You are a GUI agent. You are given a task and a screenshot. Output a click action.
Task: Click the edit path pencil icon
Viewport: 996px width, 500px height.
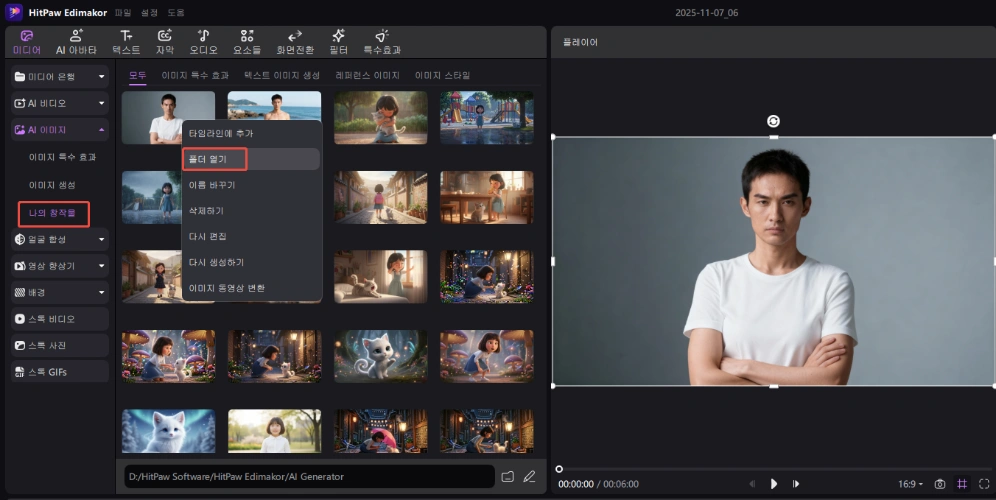(529, 476)
